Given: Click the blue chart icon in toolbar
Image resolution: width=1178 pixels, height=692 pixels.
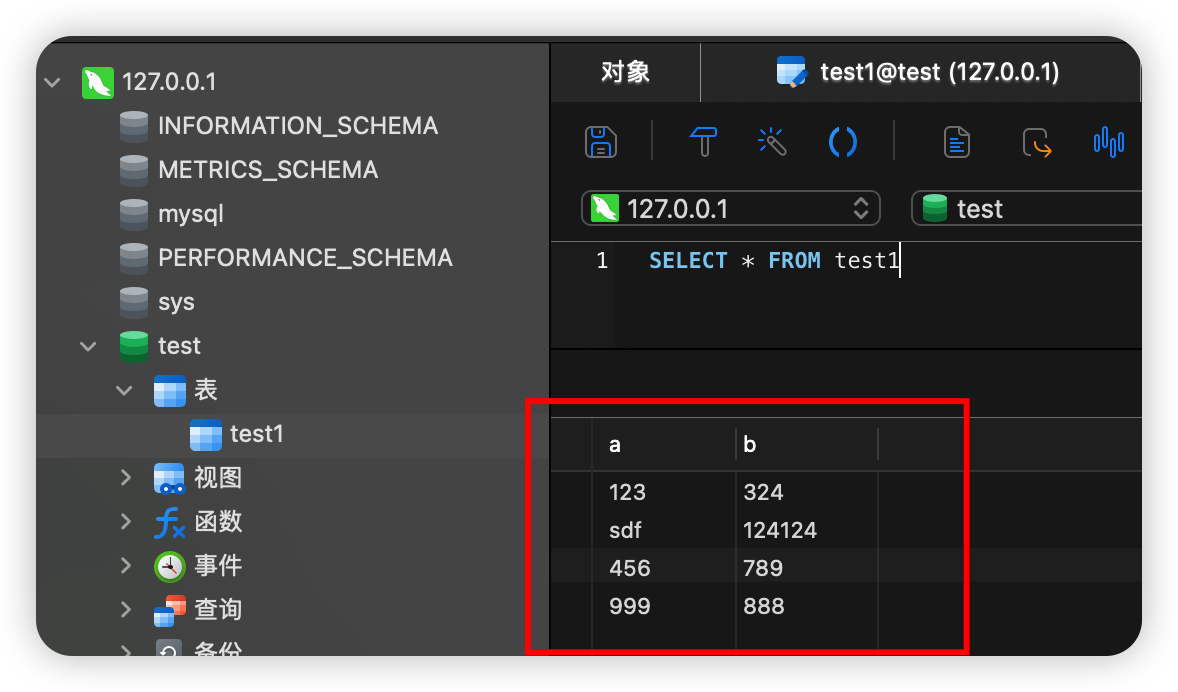Looking at the screenshot, I should [x=1108, y=142].
